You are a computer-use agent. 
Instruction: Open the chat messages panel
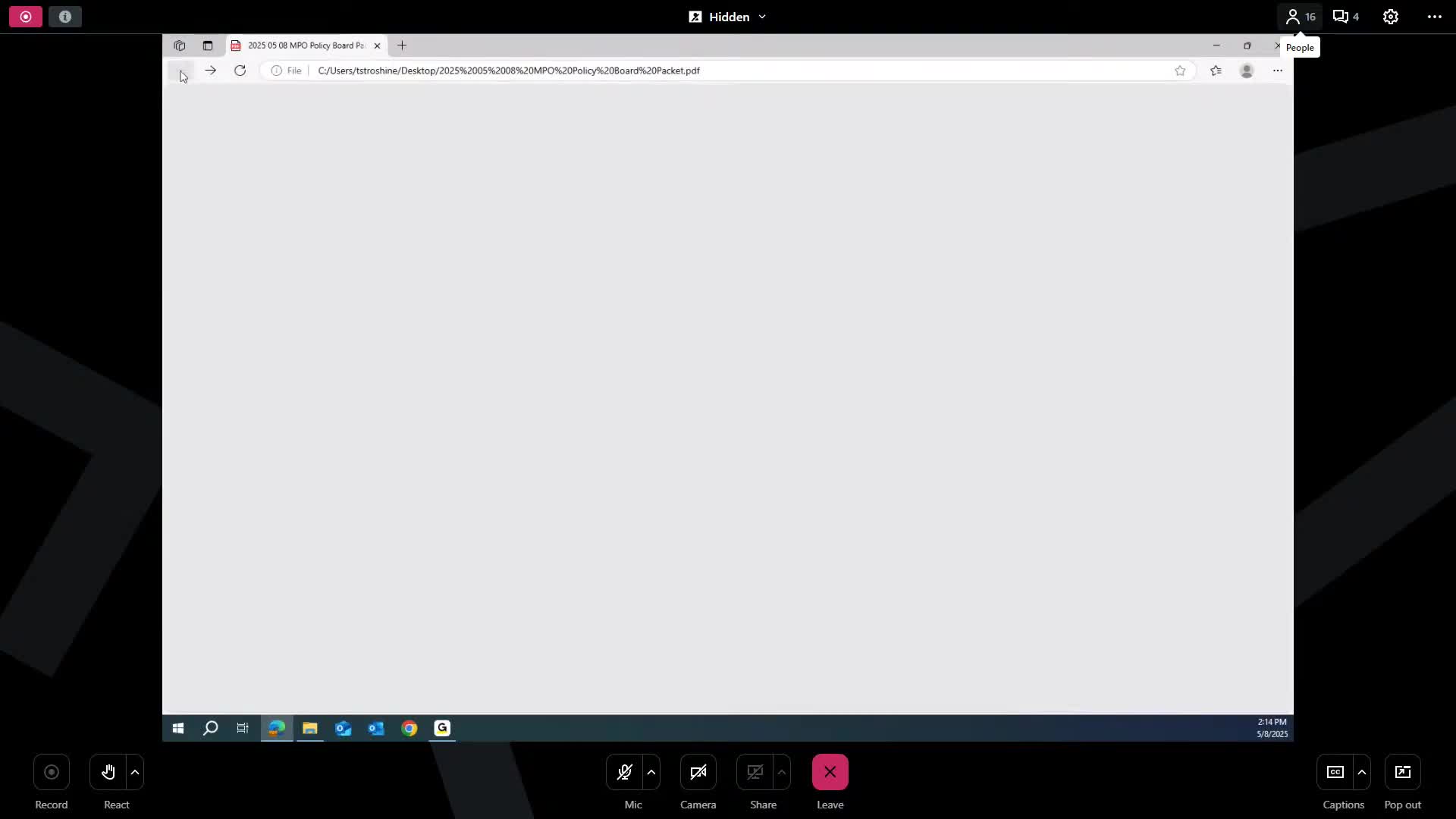coord(1346,17)
